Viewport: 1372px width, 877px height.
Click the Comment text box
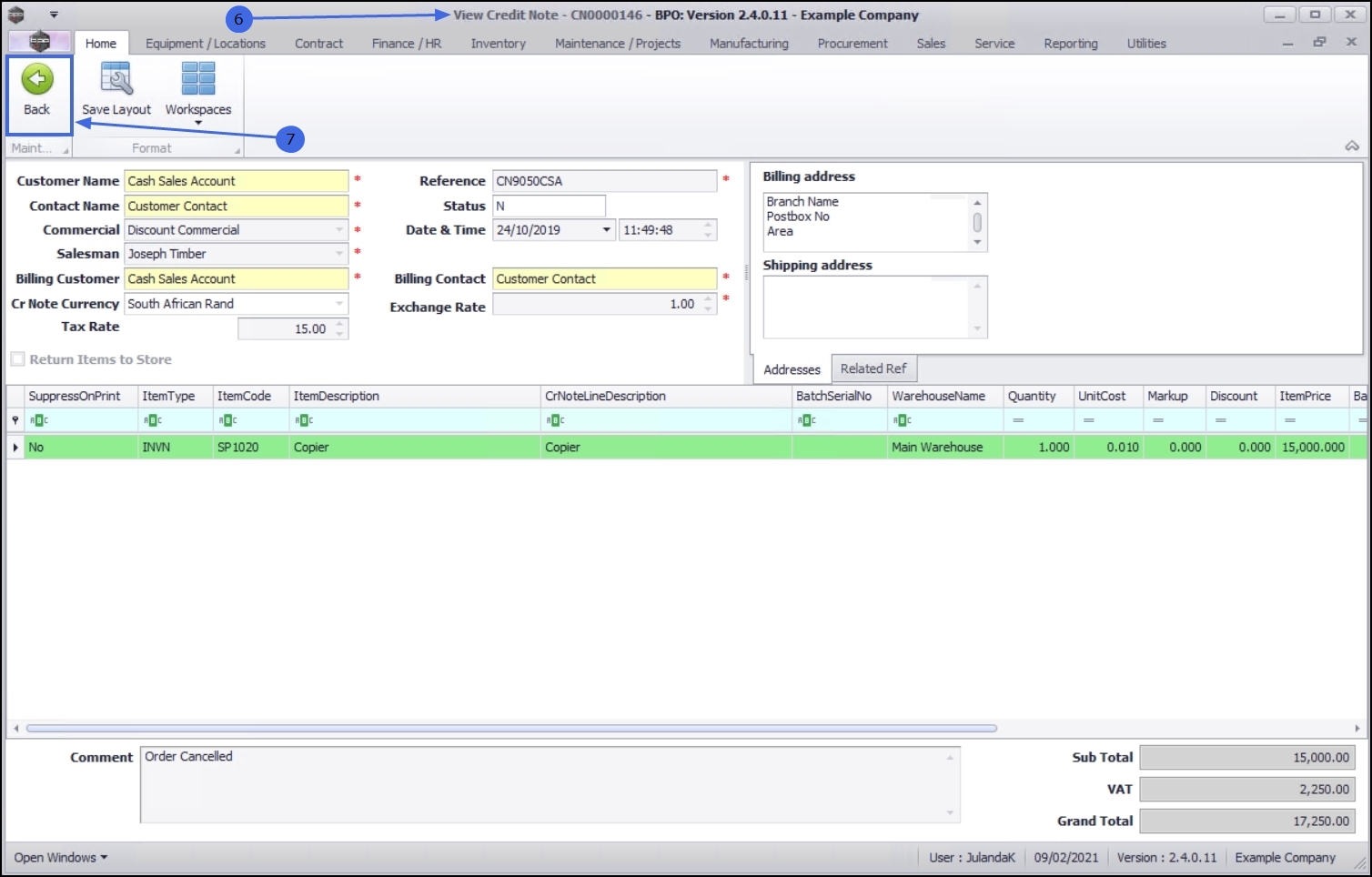tap(550, 784)
